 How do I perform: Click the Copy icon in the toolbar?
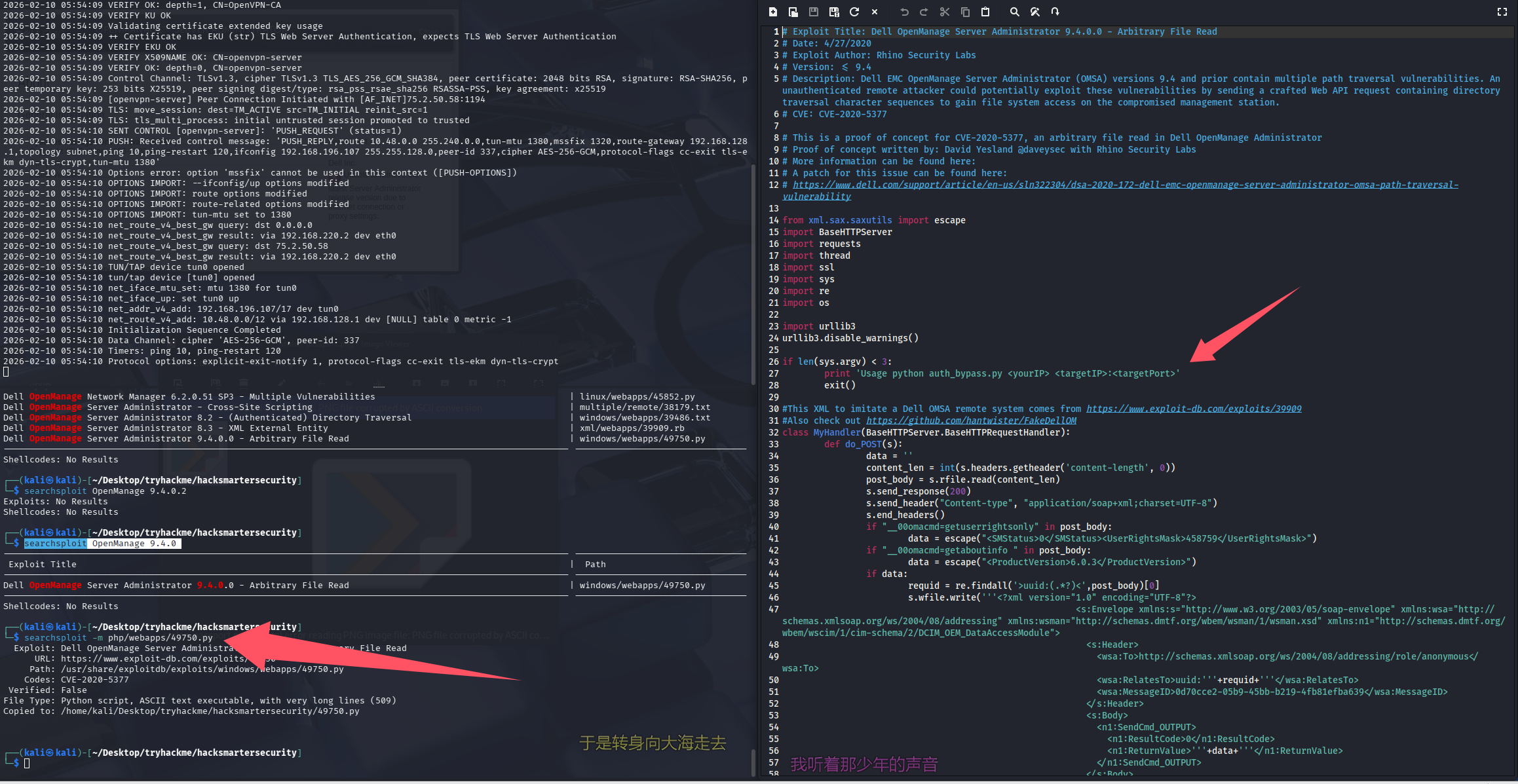pyautogui.click(x=965, y=12)
